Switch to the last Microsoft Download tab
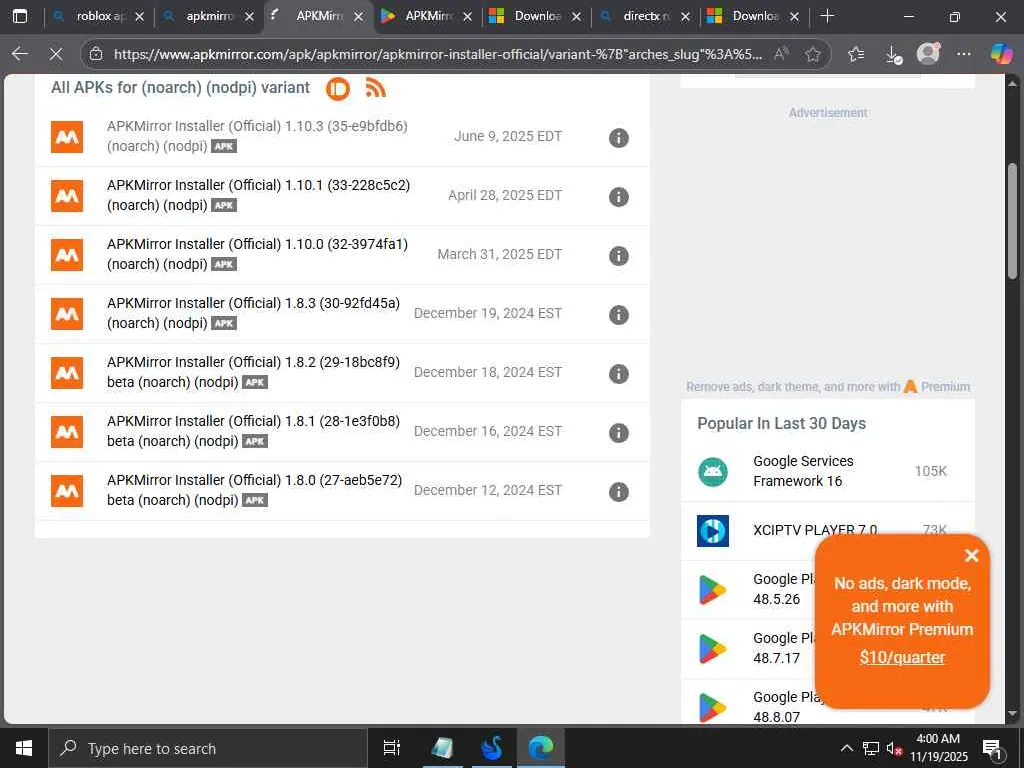The image size is (1024, 768). (754, 16)
